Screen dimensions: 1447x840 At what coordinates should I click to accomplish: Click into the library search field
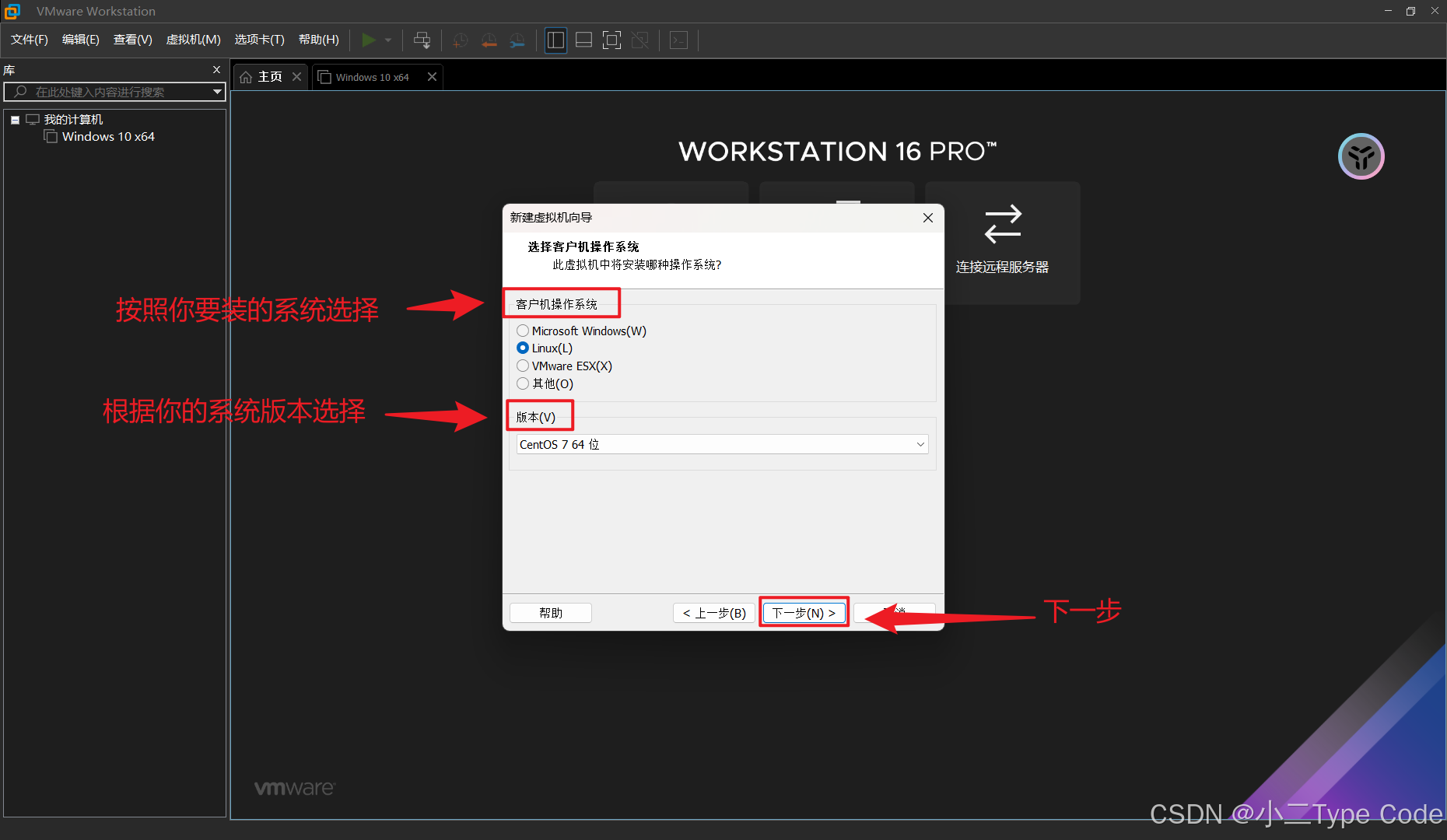[115, 92]
